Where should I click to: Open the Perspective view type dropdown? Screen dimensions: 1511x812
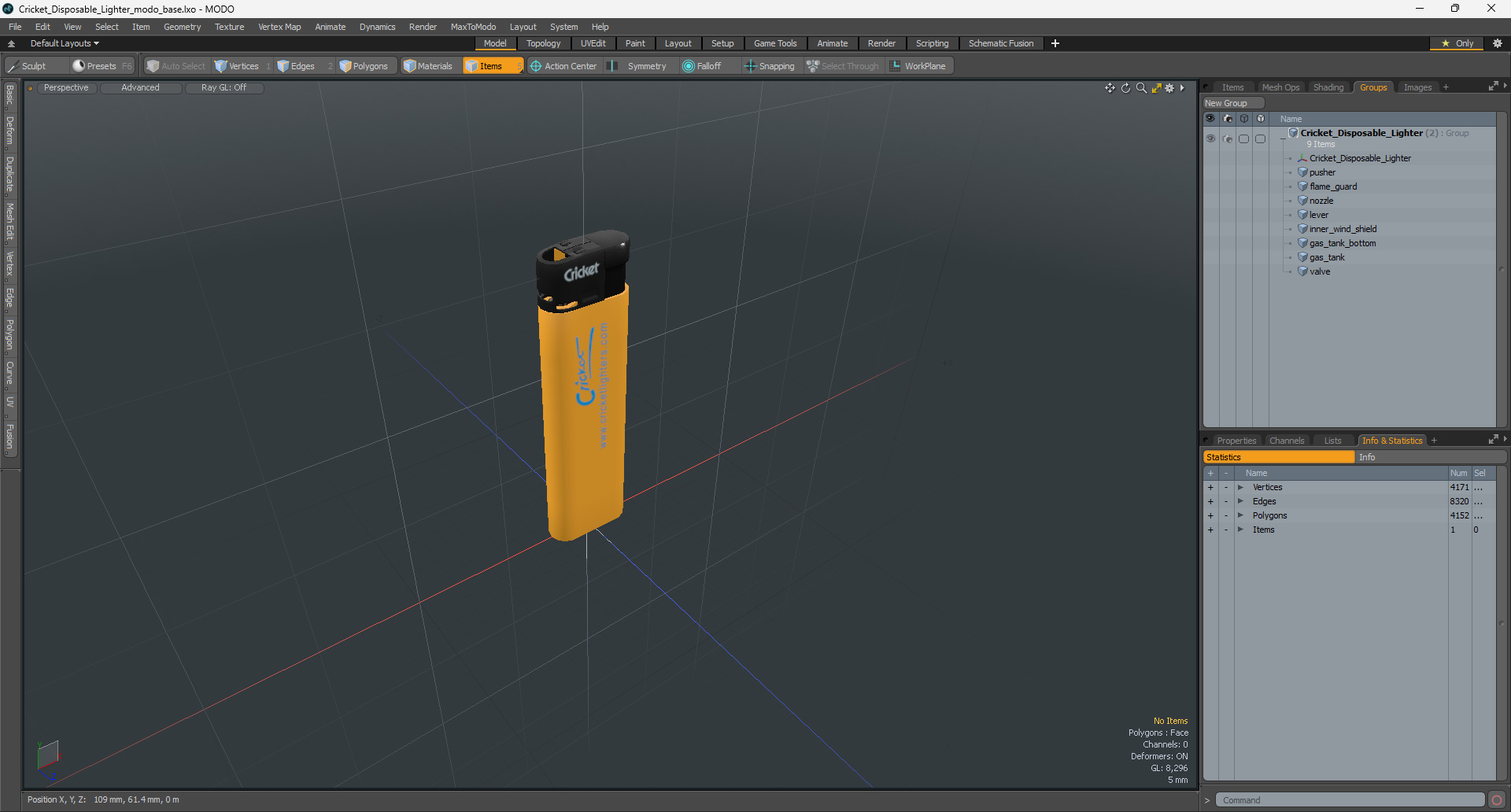tap(66, 88)
